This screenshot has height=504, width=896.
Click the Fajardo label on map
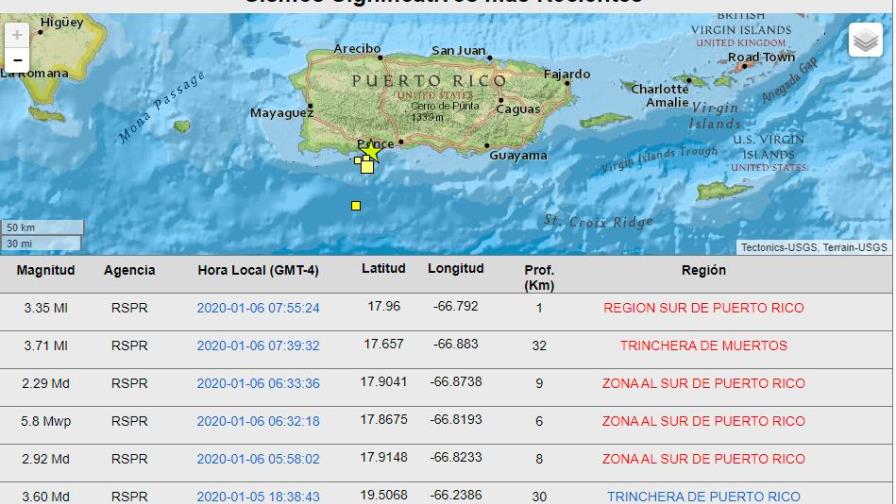pos(567,74)
